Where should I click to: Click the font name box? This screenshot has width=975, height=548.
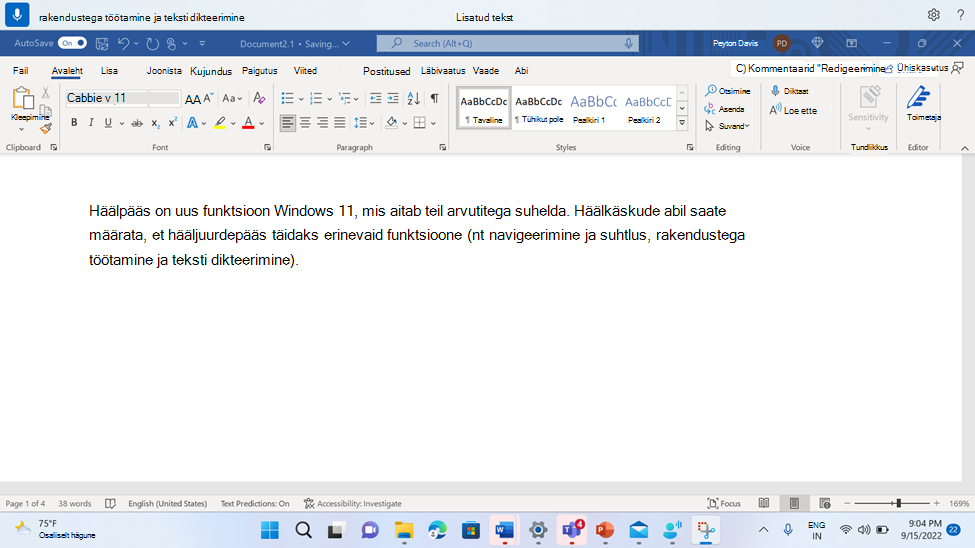click(x=107, y=98)
